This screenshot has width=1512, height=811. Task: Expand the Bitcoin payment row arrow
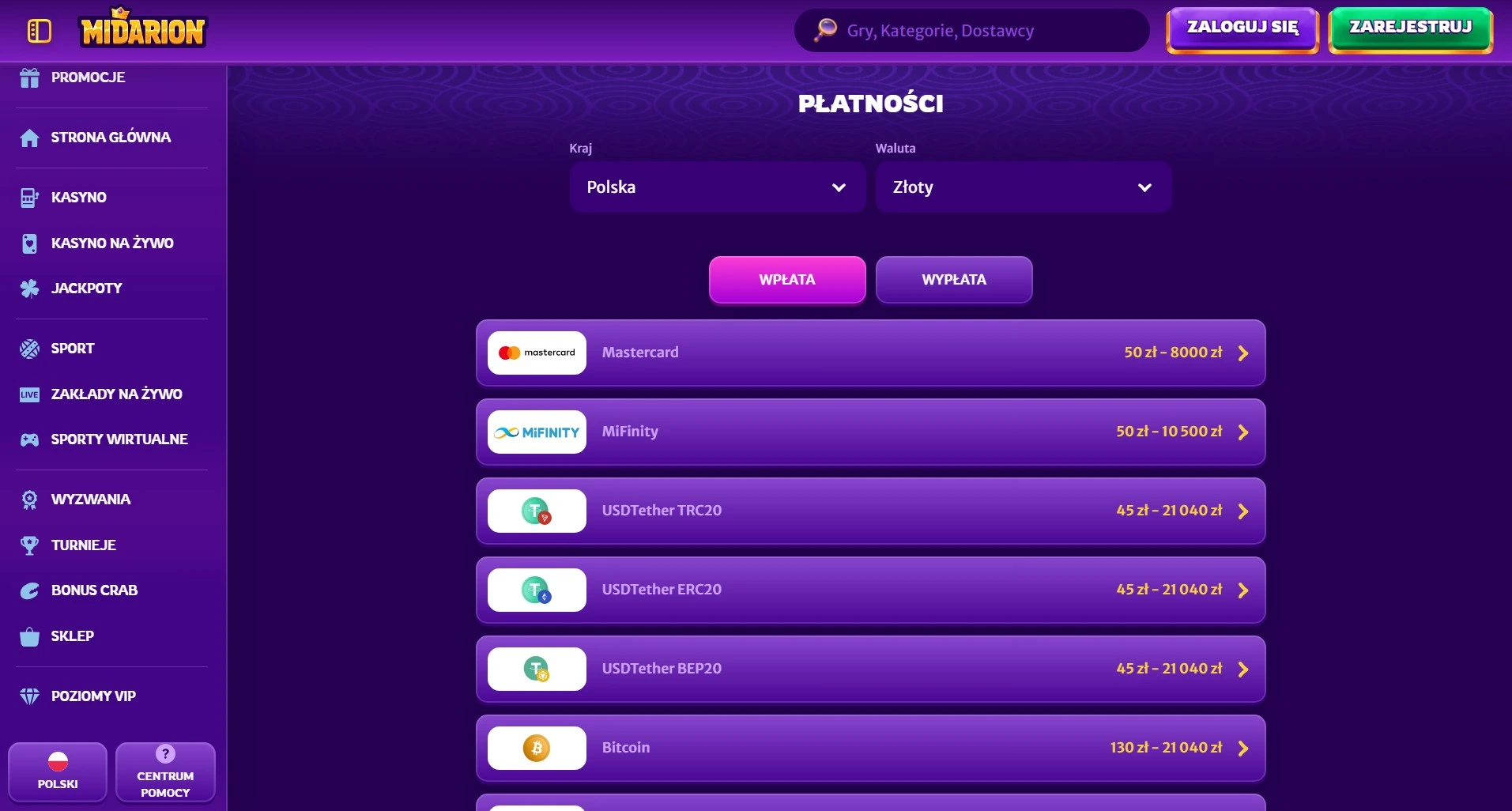1243,749
